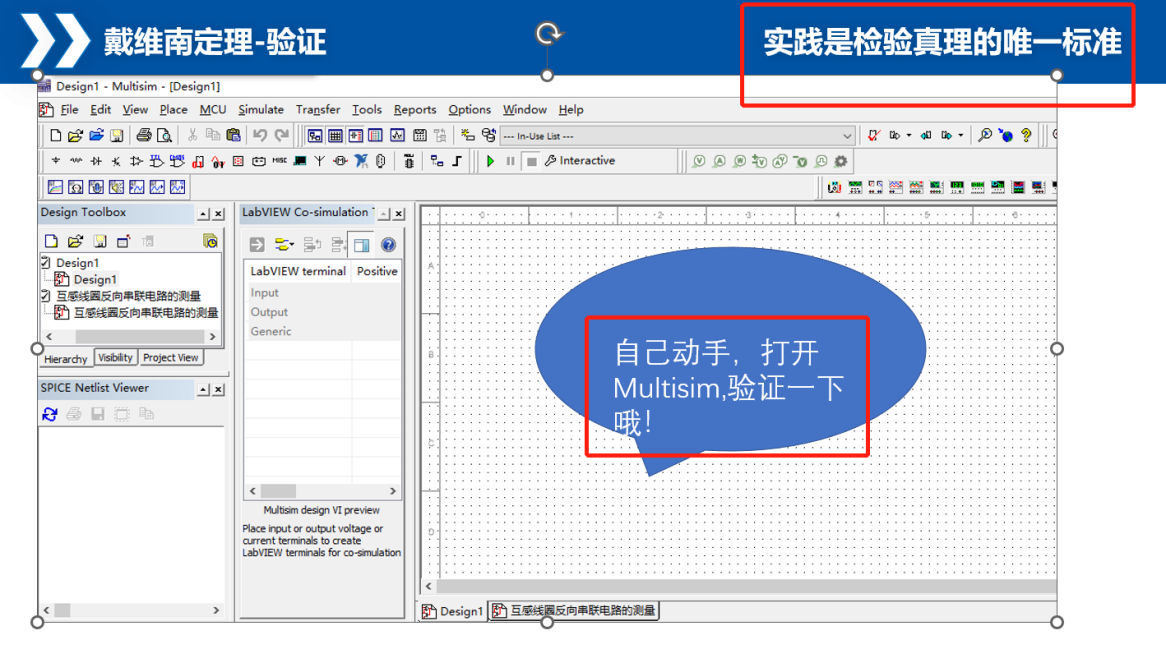This screenshot has width=1166, height=658.
Task: Open the MISC components icon
Action: pyautogui.click(x=280, y=161)
